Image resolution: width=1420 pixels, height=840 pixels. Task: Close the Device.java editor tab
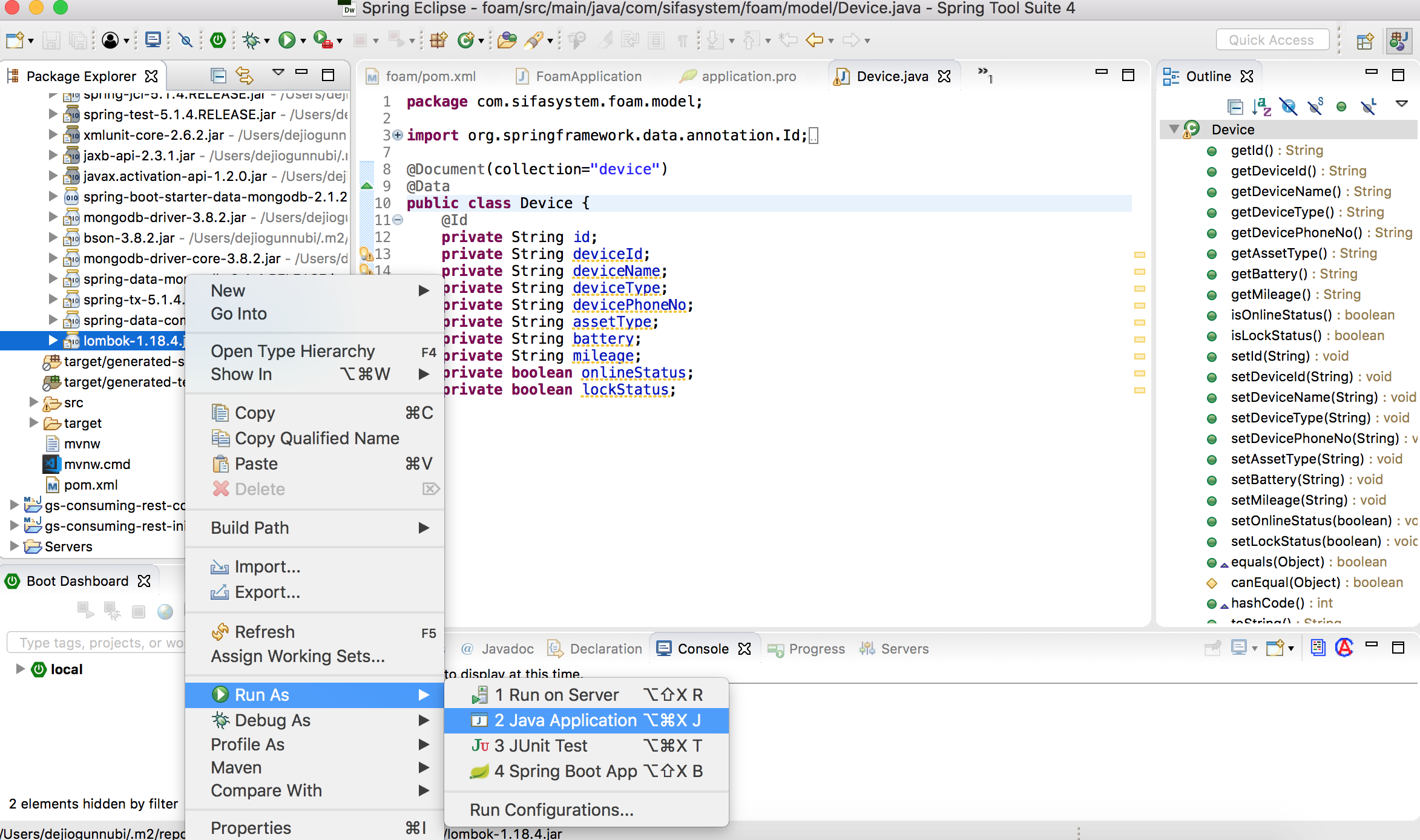(945, 76)
